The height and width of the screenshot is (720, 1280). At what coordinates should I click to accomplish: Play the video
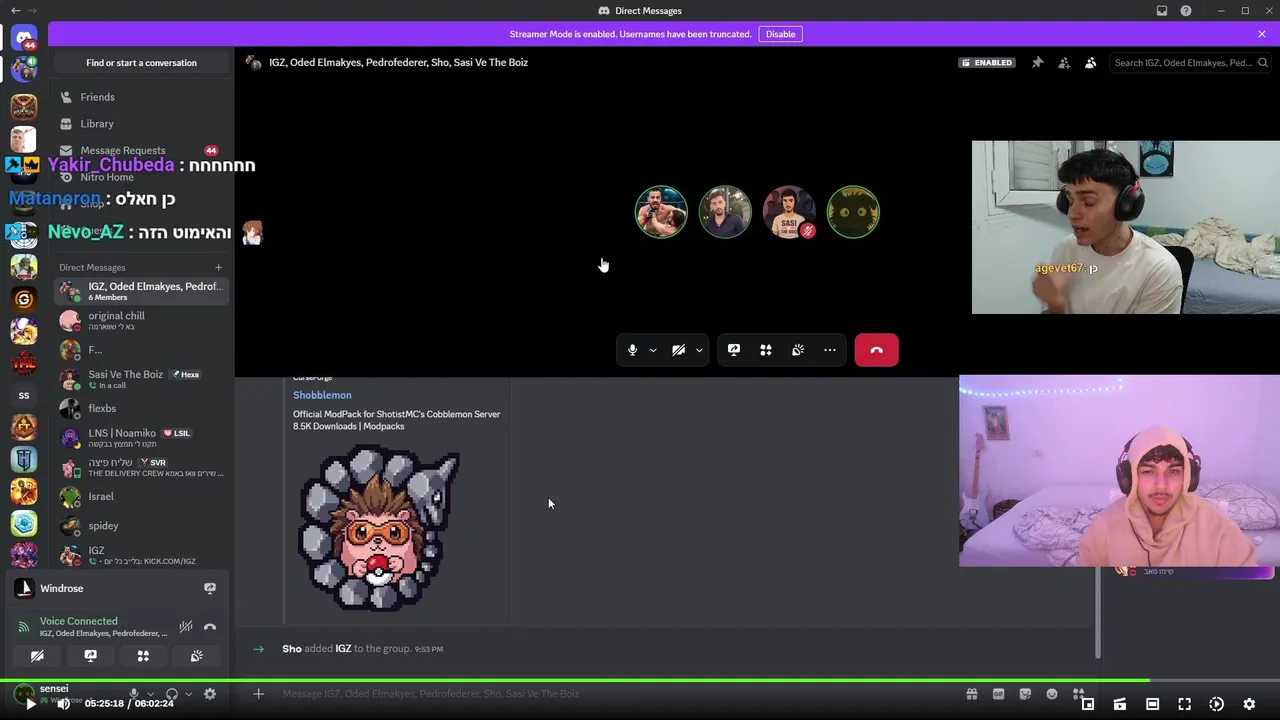(x=30, y=704)
